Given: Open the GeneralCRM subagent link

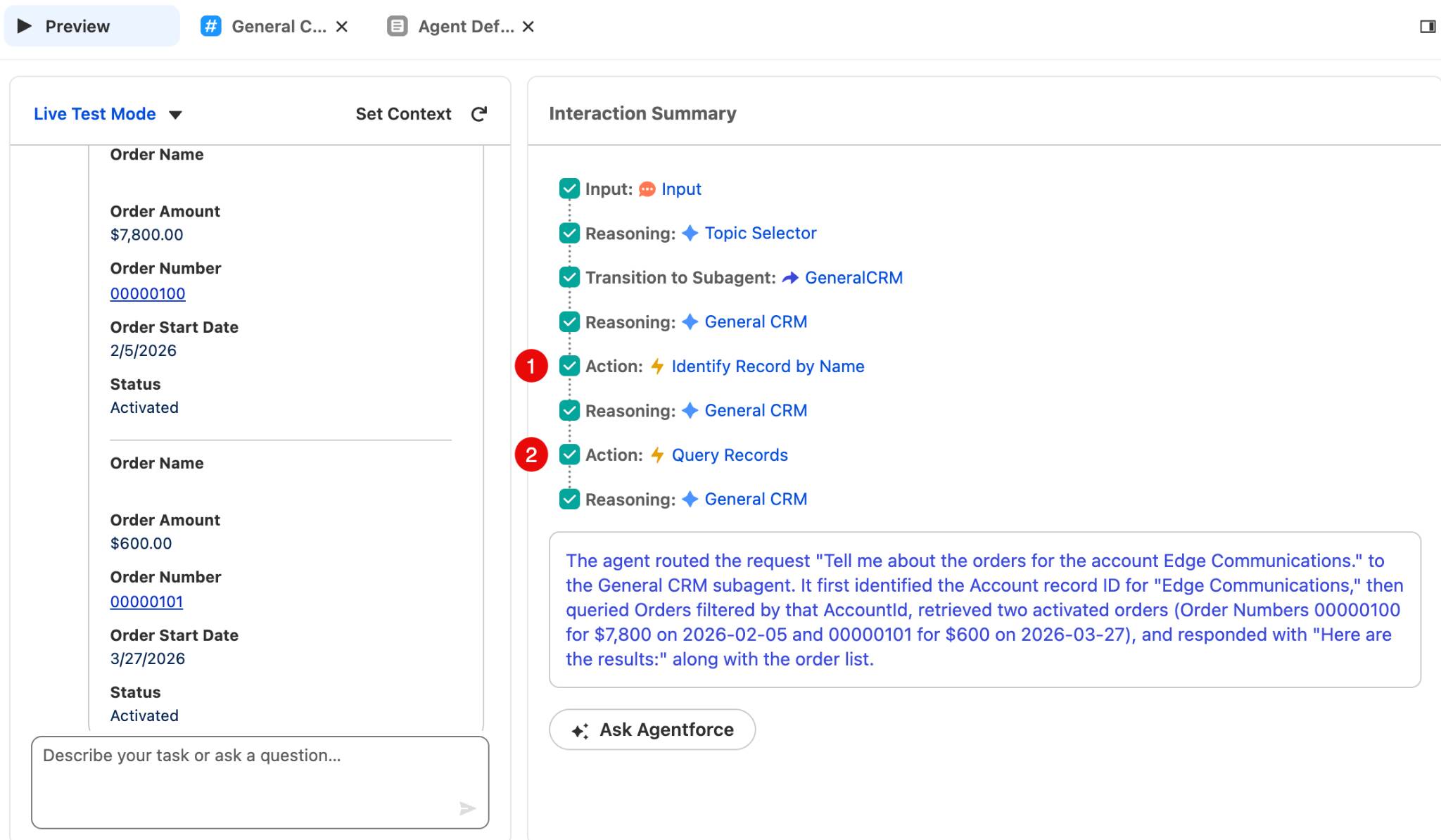Looking at the screenshot, I should pos(853,278).
